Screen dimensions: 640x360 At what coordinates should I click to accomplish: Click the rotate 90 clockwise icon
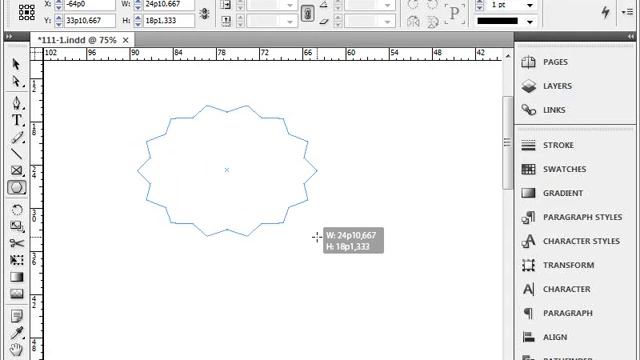coord(413,5)
